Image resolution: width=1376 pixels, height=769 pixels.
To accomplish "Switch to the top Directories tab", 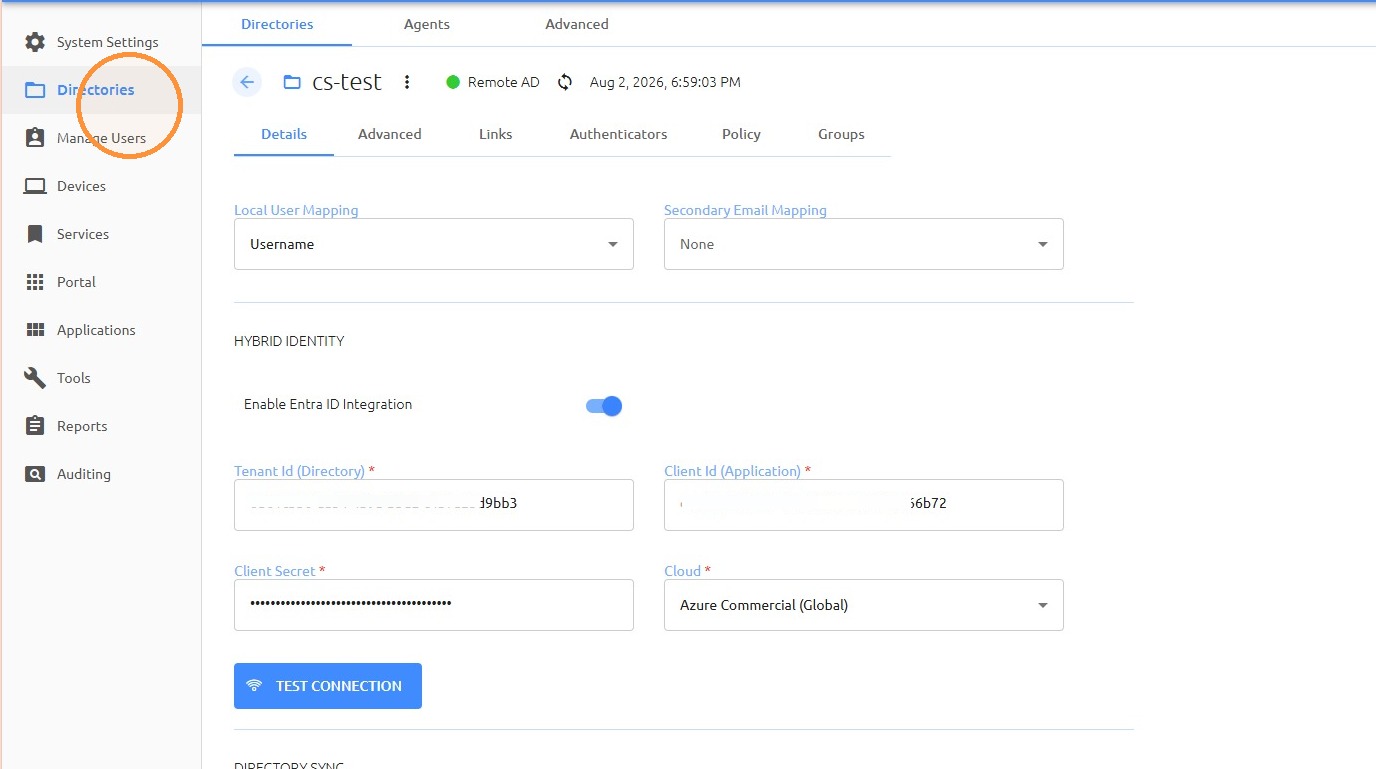I will pos(277,24).
